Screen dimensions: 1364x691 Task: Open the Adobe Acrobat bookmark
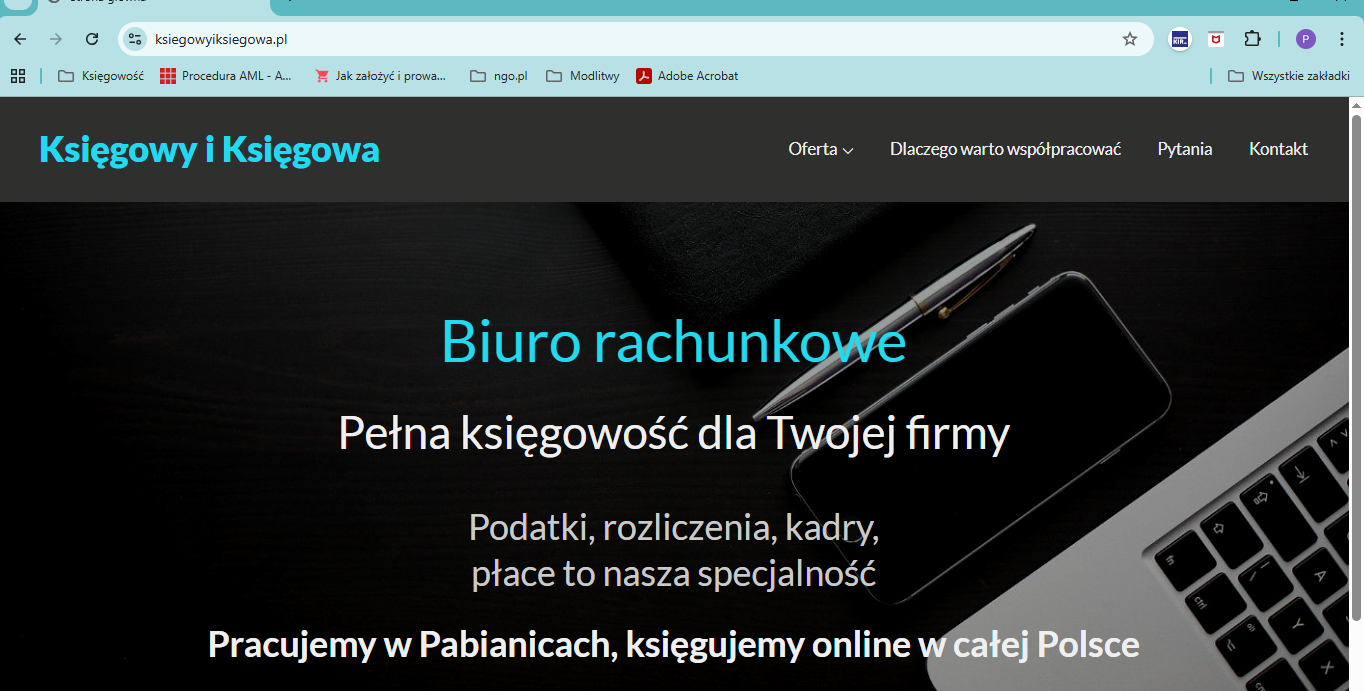(x=687, y=76)
